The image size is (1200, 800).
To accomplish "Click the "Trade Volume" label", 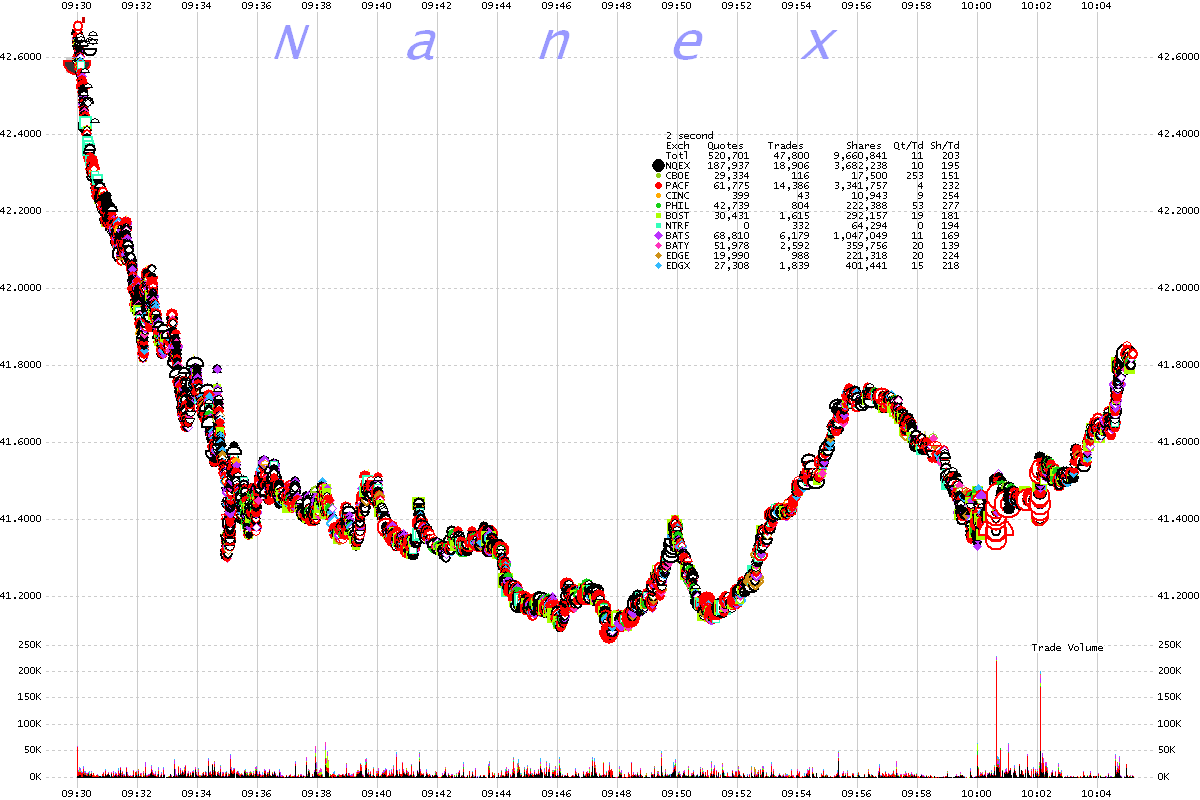I will 1068,648.
